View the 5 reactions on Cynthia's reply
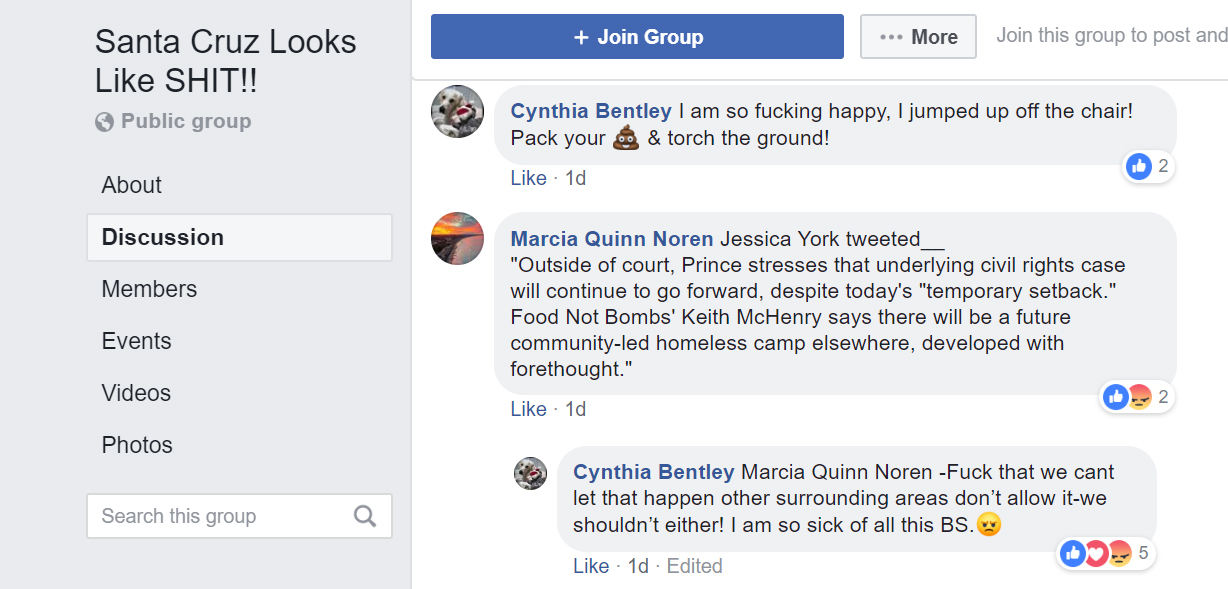1228x589 pixels. point(1105,553)
